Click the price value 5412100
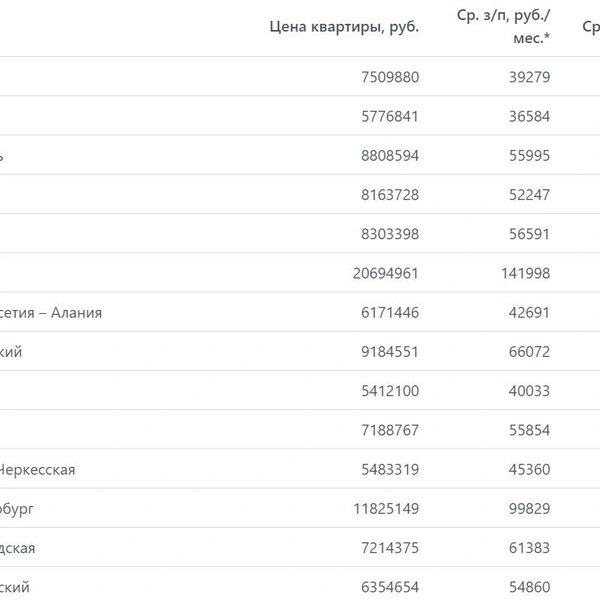600x600 pixels. [x=390, y=391]
